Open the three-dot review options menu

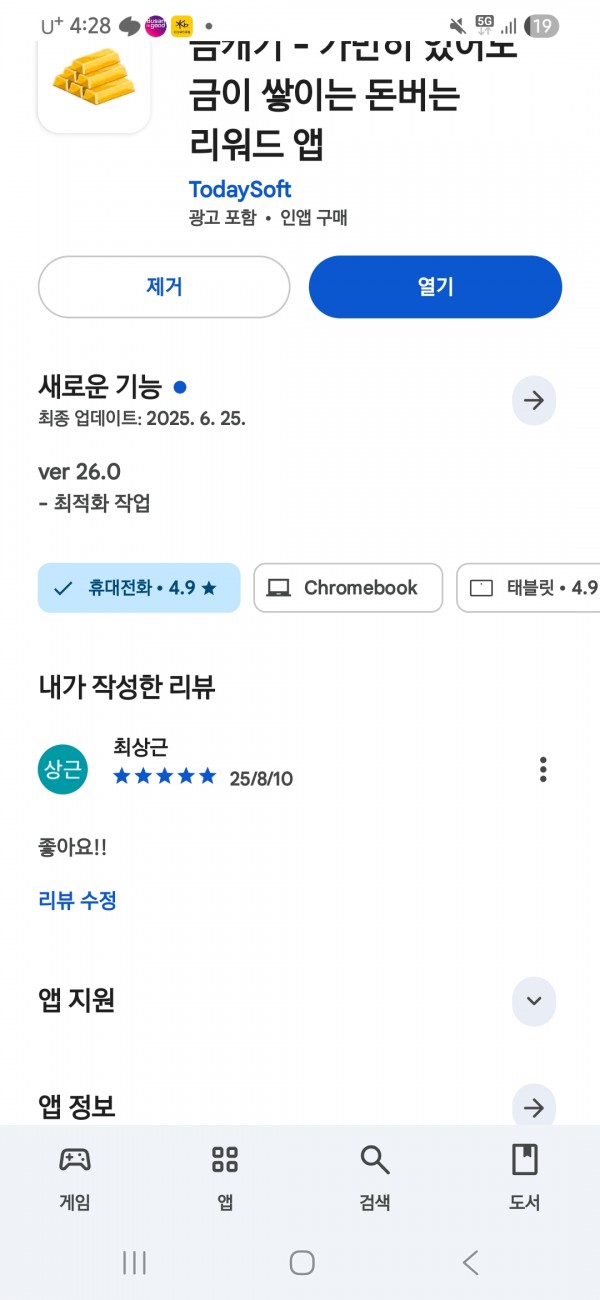543,769
